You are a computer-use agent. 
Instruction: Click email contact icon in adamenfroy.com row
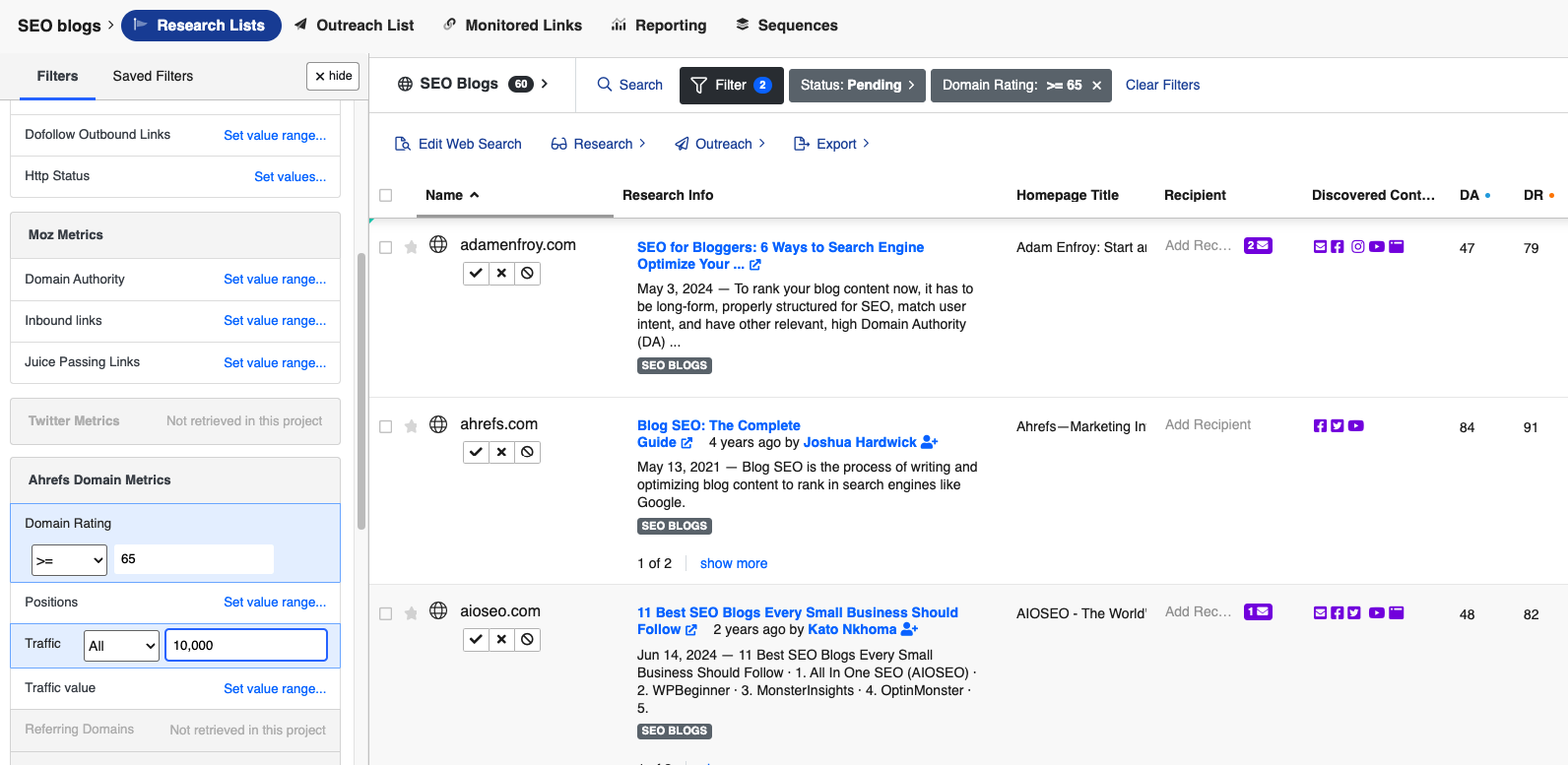[x=1320, y=246]
